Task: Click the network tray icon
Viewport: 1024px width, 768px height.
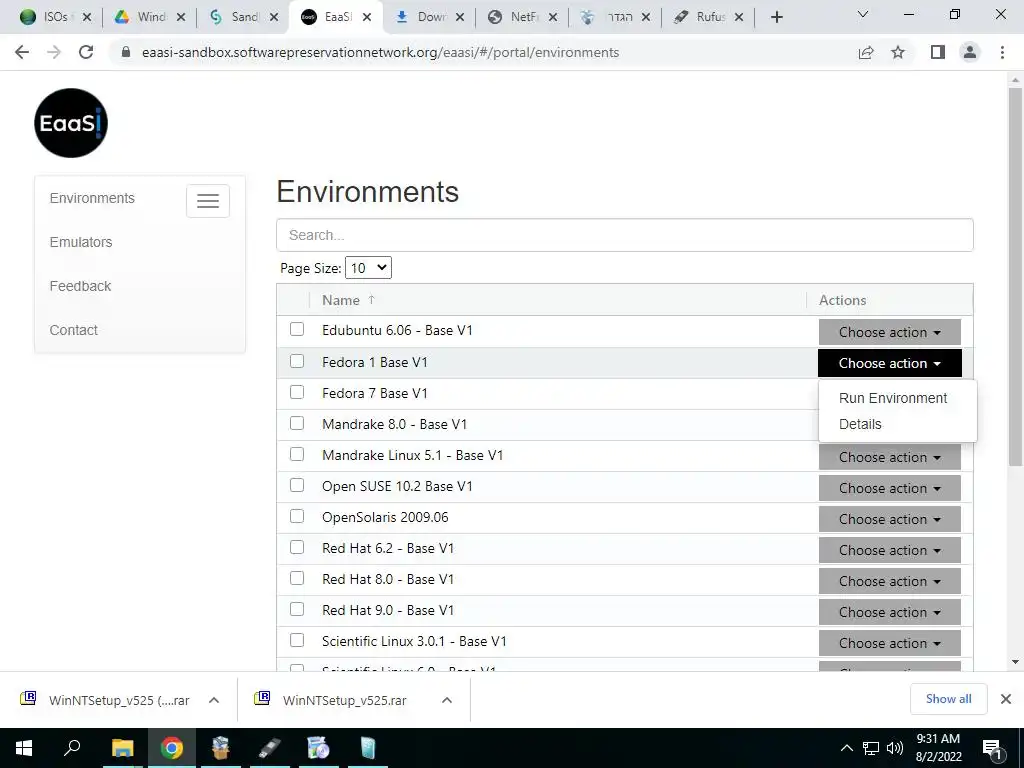Action: pyautogui.click(x=871, y=748)
